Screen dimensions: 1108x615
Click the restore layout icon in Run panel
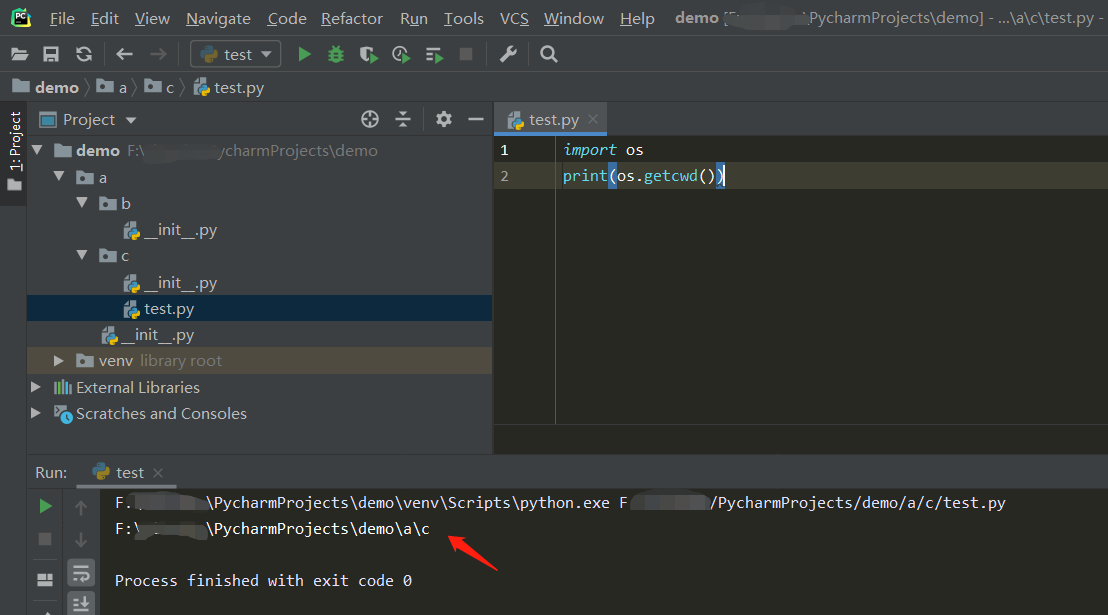tap(45, 580)
